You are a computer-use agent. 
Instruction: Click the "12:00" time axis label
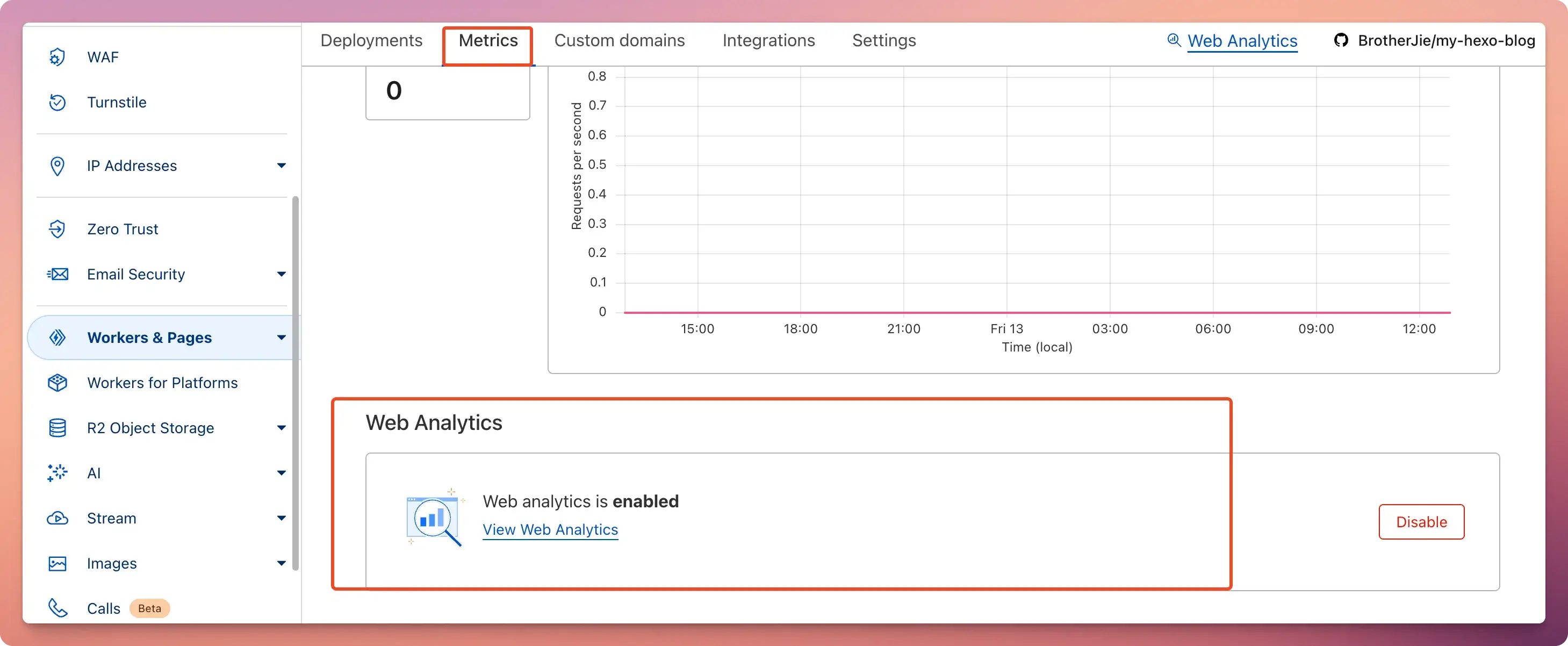[1419, 329]
